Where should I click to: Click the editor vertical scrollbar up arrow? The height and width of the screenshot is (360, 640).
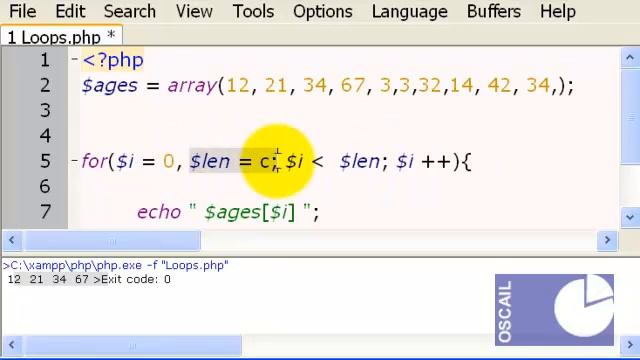[x=630, y=58]
